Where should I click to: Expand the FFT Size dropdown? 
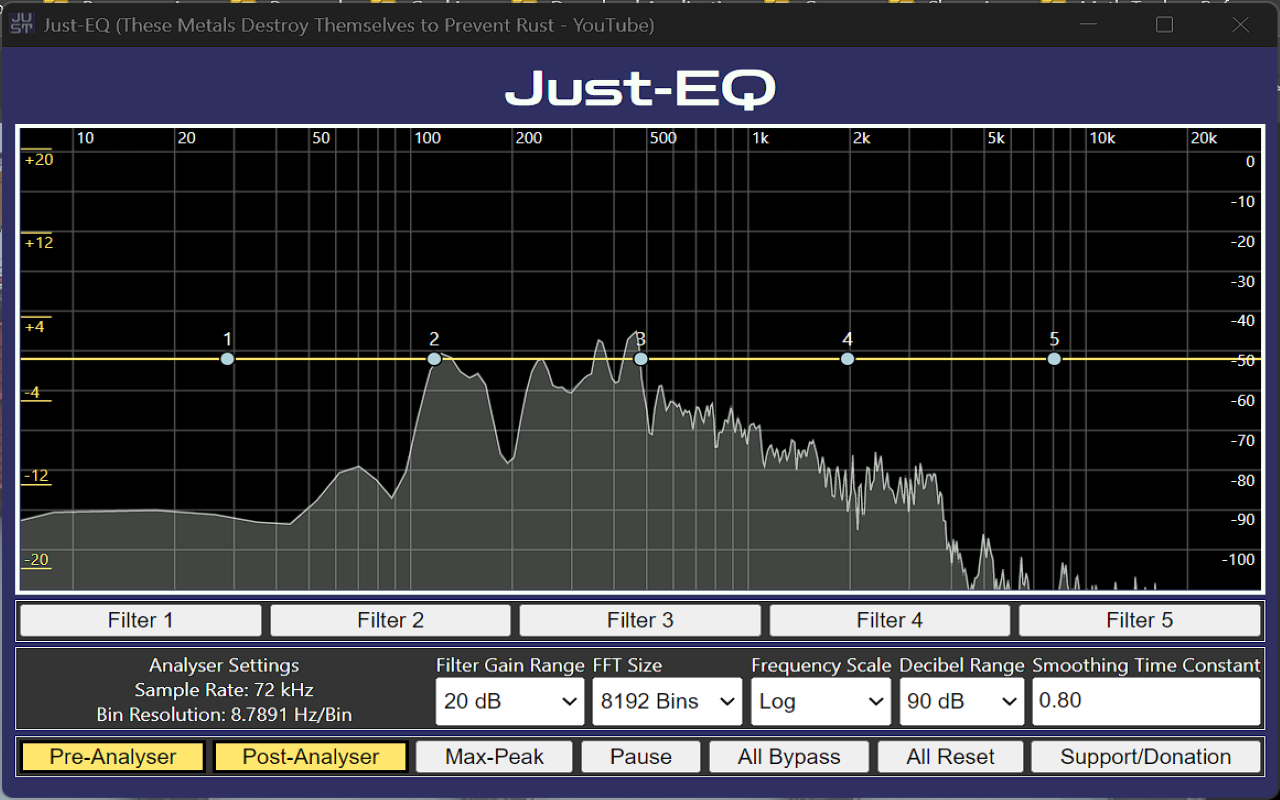coord(667,701)
